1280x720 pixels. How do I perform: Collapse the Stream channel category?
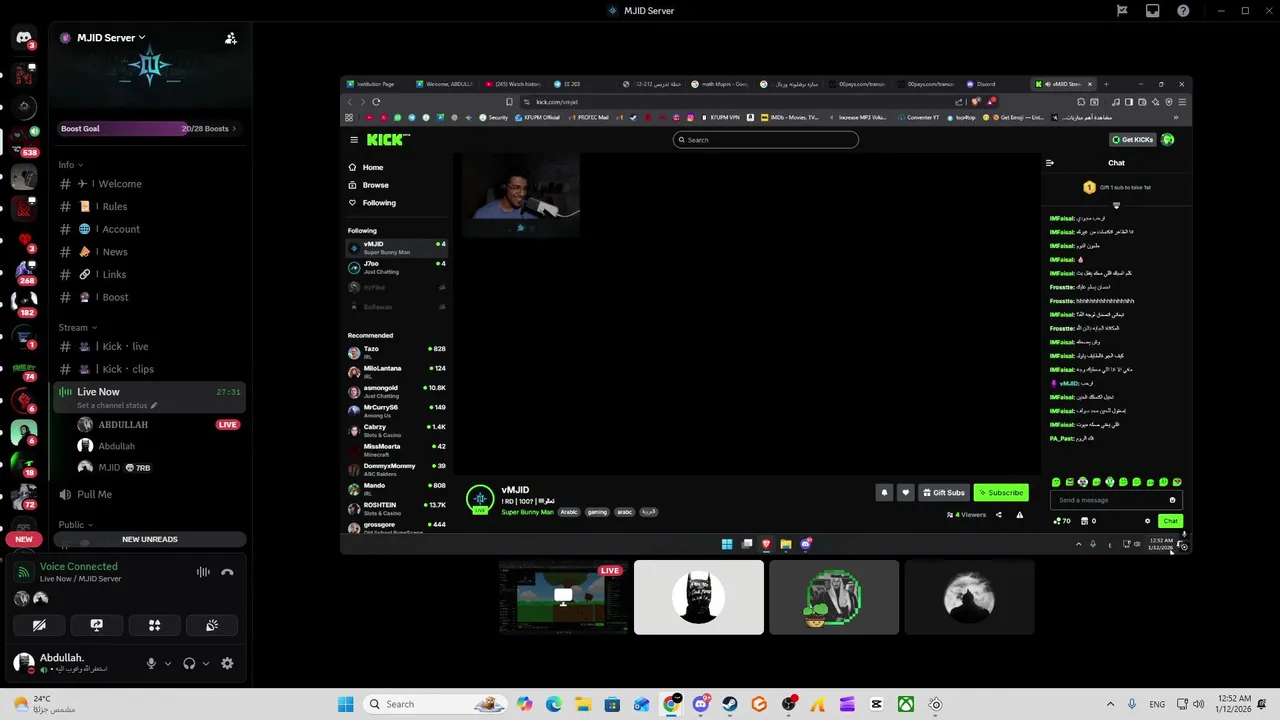[x=77, y=327]
